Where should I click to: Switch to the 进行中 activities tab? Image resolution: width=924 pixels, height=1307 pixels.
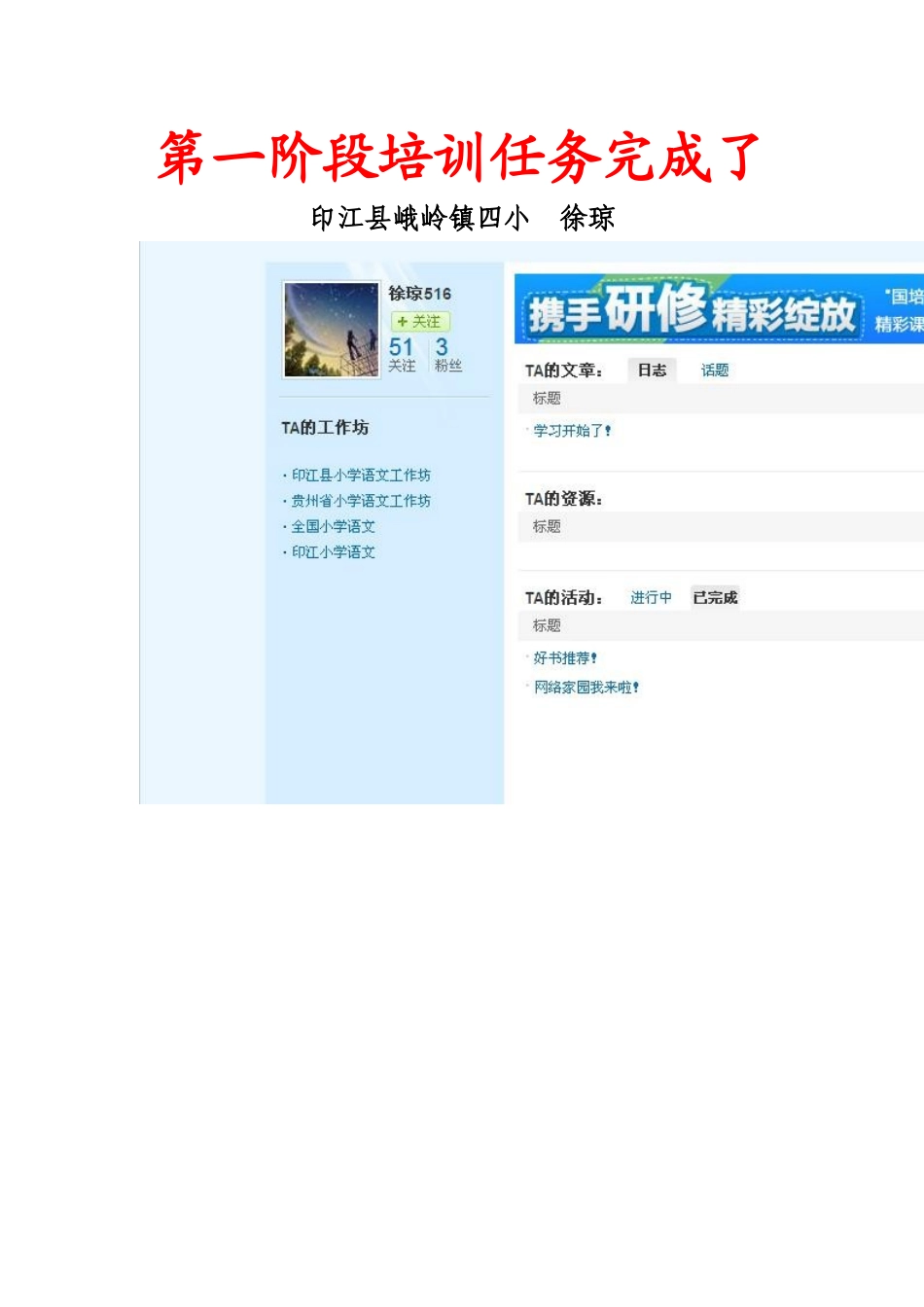(x=651, y=597)
